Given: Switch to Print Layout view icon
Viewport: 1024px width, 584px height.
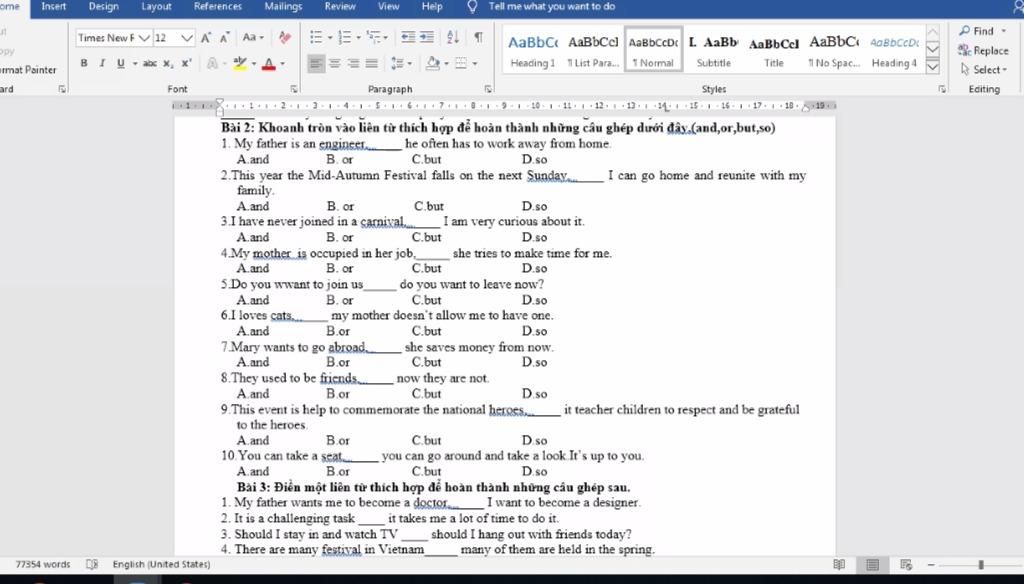Looking at the screenshot, I should (x=872, y=564).
